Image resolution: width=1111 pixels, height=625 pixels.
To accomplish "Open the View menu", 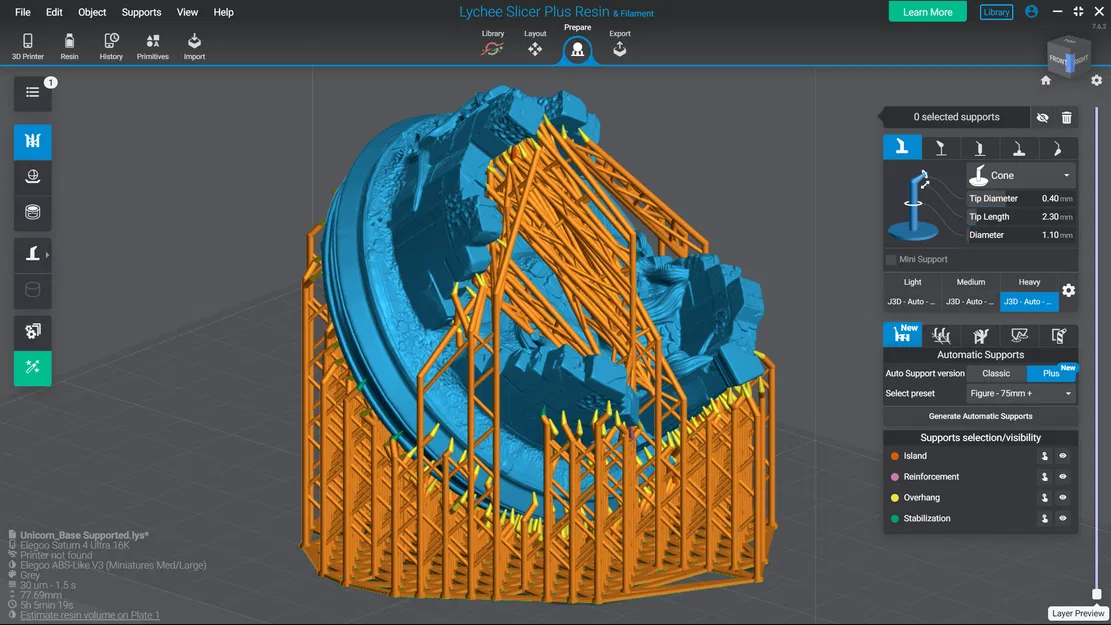I will (x=187, y=12).
